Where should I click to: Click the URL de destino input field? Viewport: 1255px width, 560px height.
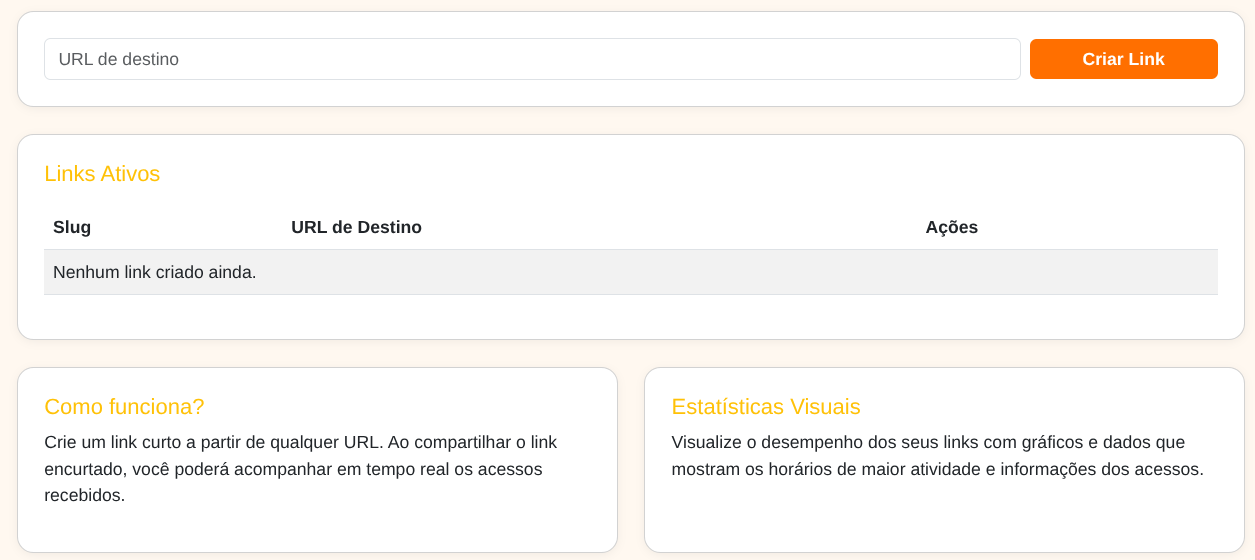pyautogui.click(x=532, y=59)
